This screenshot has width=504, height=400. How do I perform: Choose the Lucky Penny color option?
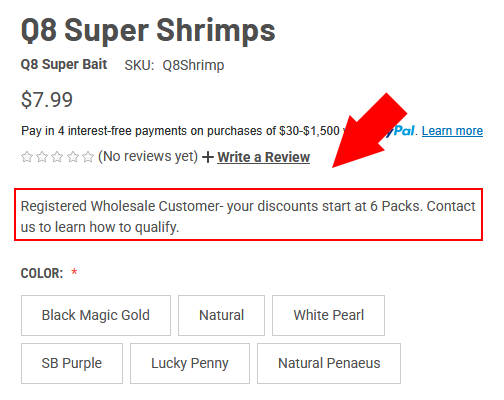(190, 363)
